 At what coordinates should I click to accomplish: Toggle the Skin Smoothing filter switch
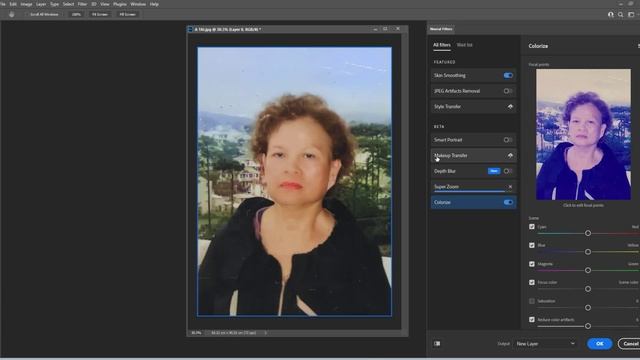508,76
